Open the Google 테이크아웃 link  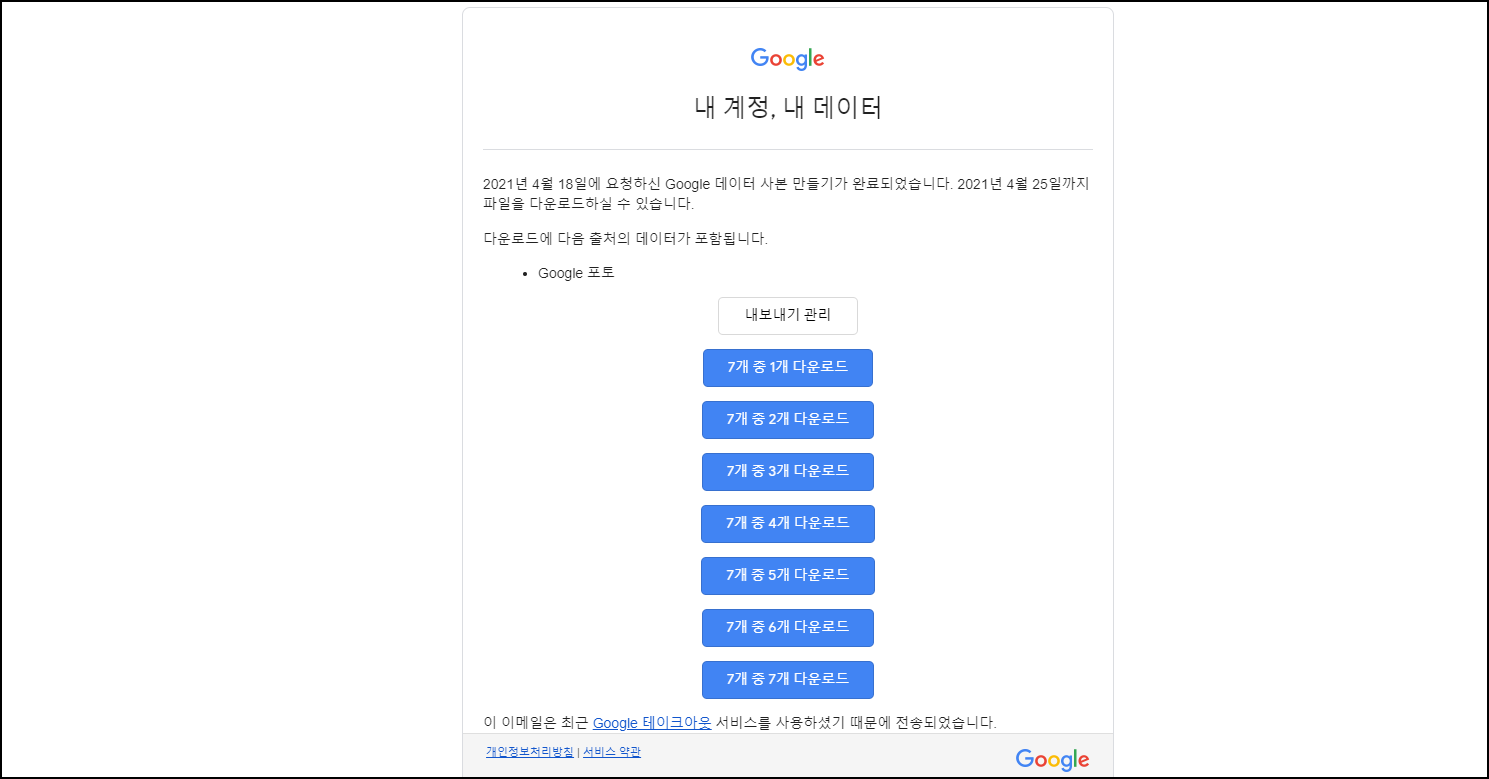tap(652, 723)
